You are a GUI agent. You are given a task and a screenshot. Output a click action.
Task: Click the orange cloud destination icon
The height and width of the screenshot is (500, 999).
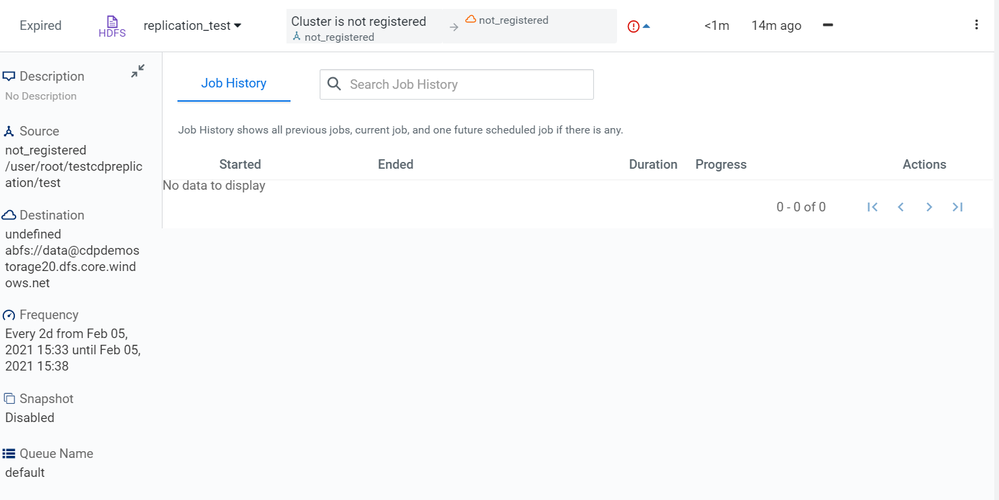471,20
